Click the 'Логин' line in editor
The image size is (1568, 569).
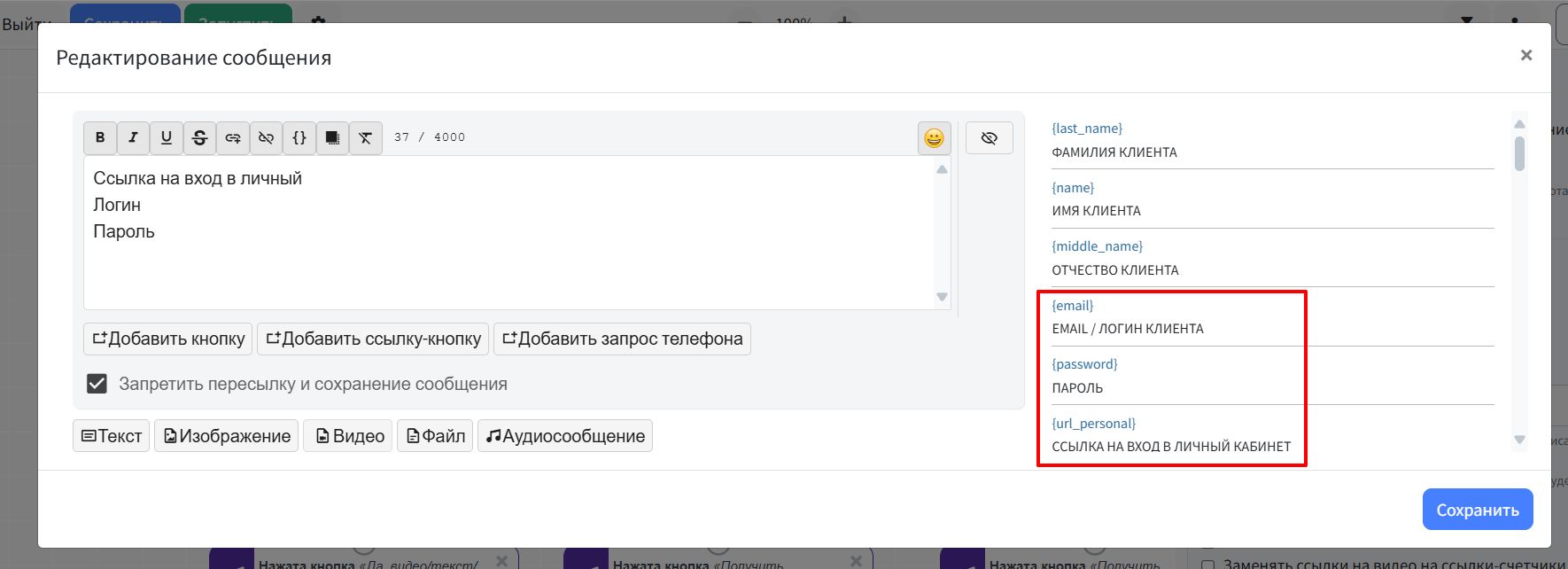click(x=117, y=205)
